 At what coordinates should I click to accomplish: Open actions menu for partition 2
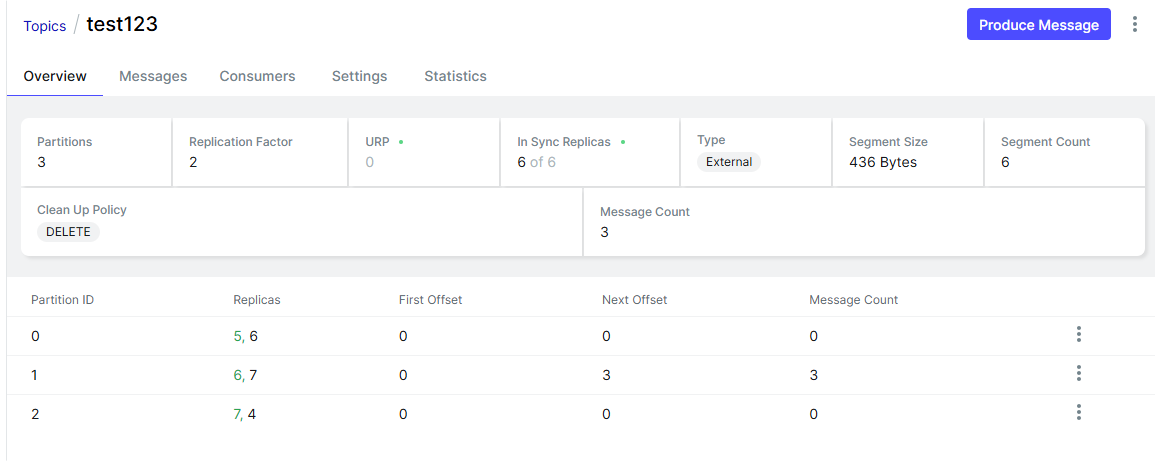1079,412
